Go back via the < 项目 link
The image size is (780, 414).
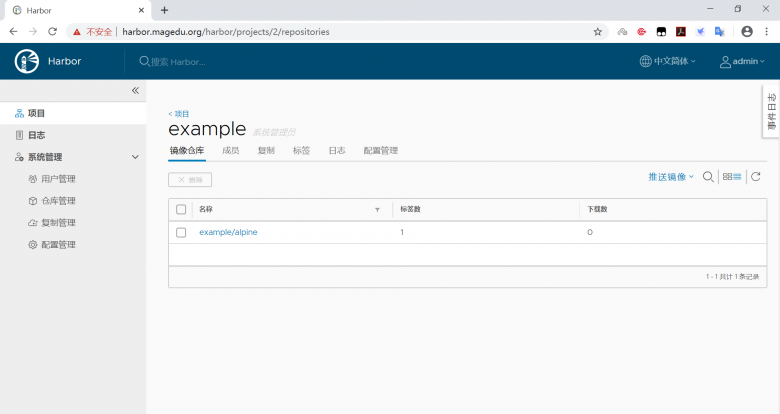pyautogui.click(x=179, y=114)
